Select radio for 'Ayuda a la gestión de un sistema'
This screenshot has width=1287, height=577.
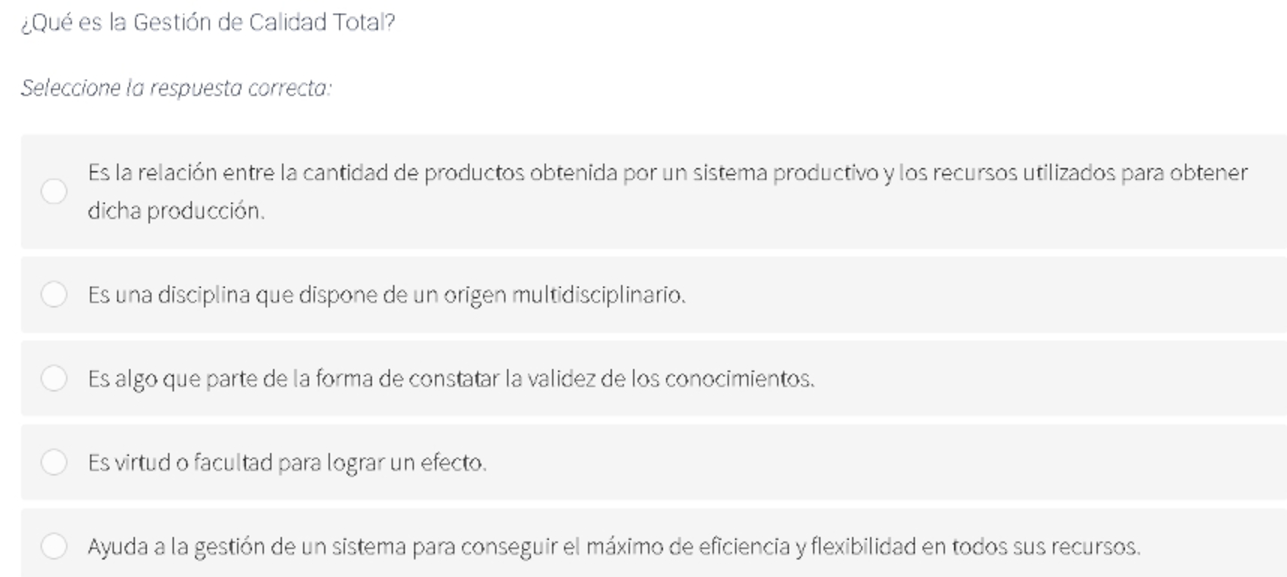(x=54, y=547)
